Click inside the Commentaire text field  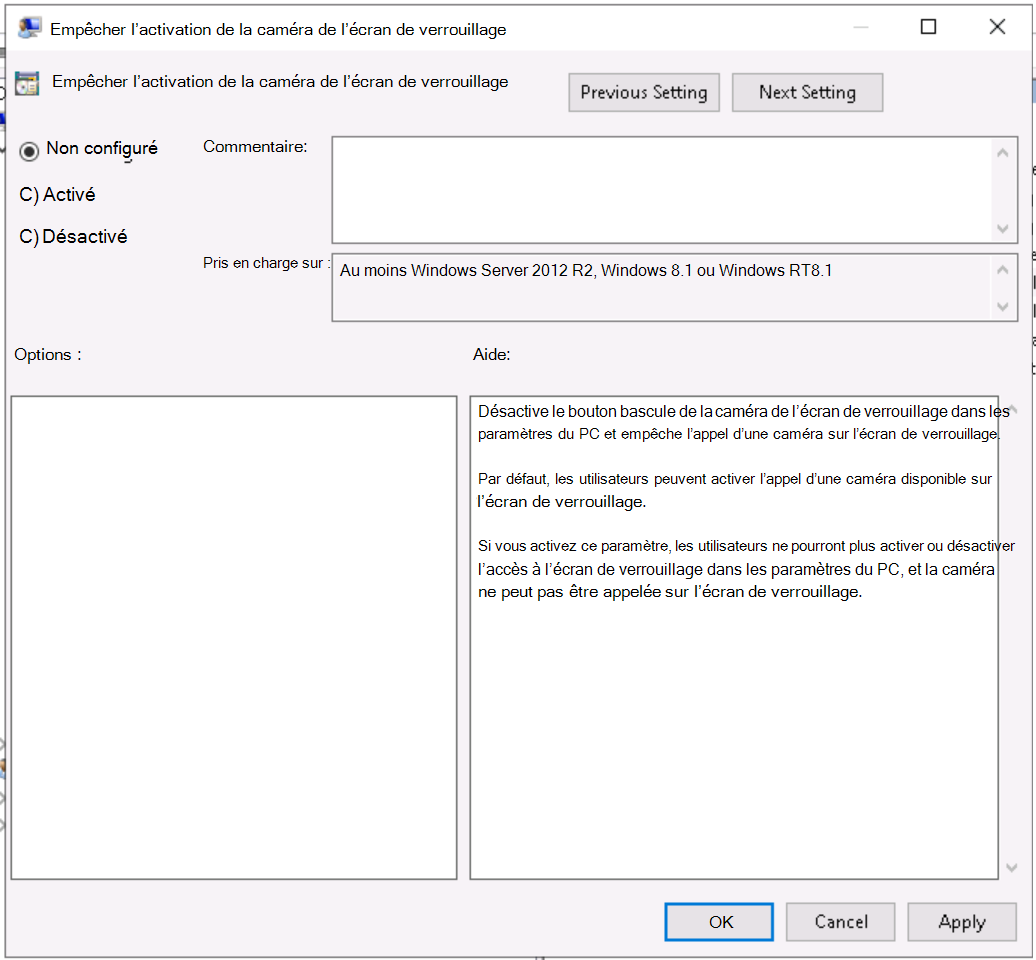point(660,190)
